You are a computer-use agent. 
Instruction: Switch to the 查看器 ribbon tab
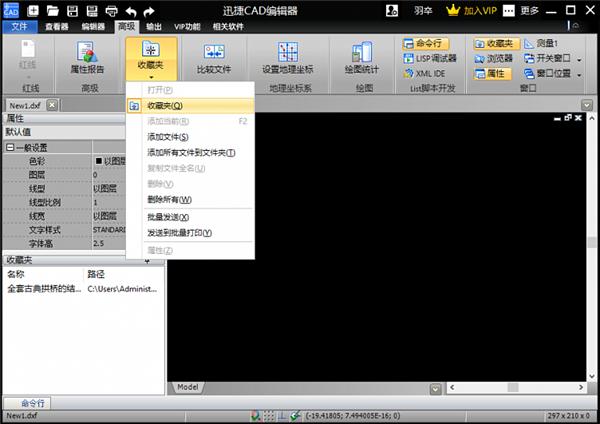(x=57, y=26)
